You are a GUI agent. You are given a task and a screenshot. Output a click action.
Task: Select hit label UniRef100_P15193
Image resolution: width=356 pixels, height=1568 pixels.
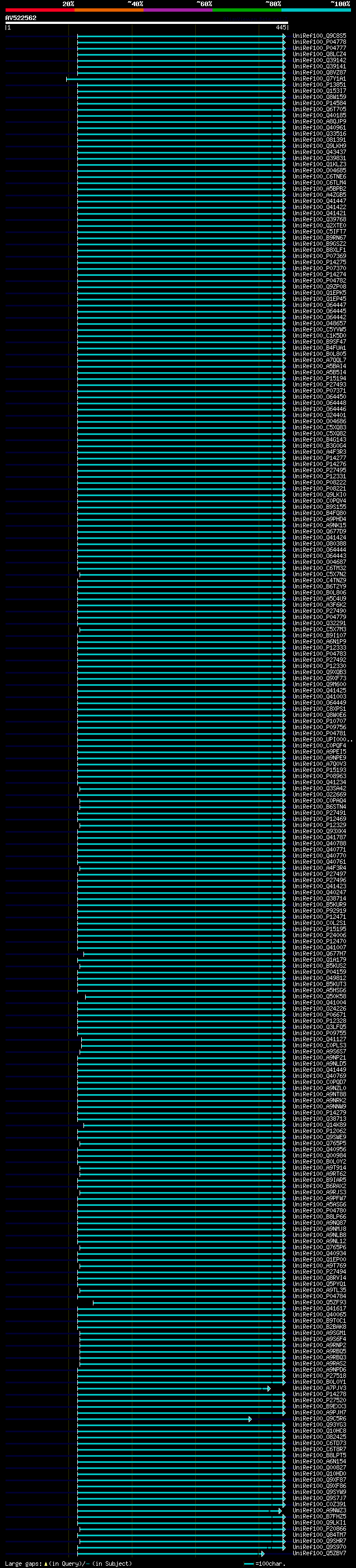(x=319, y=770)
